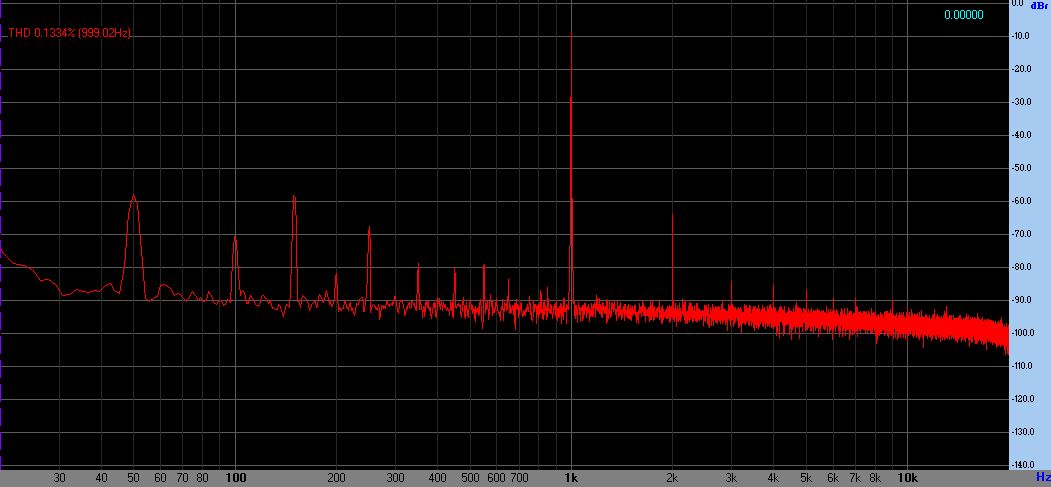Viewport: 1051px width, 487px height.
Task: Click the 6k frequency axis label
Action: [833, 478]
